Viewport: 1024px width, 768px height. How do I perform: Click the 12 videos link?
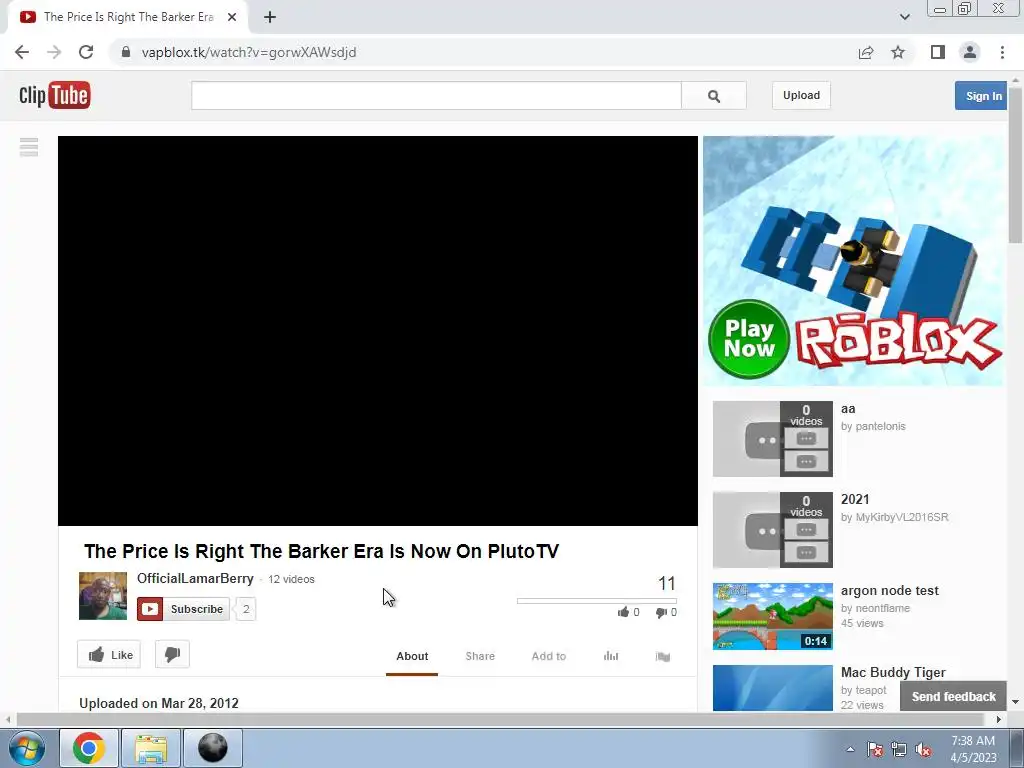tap(291, 579)
